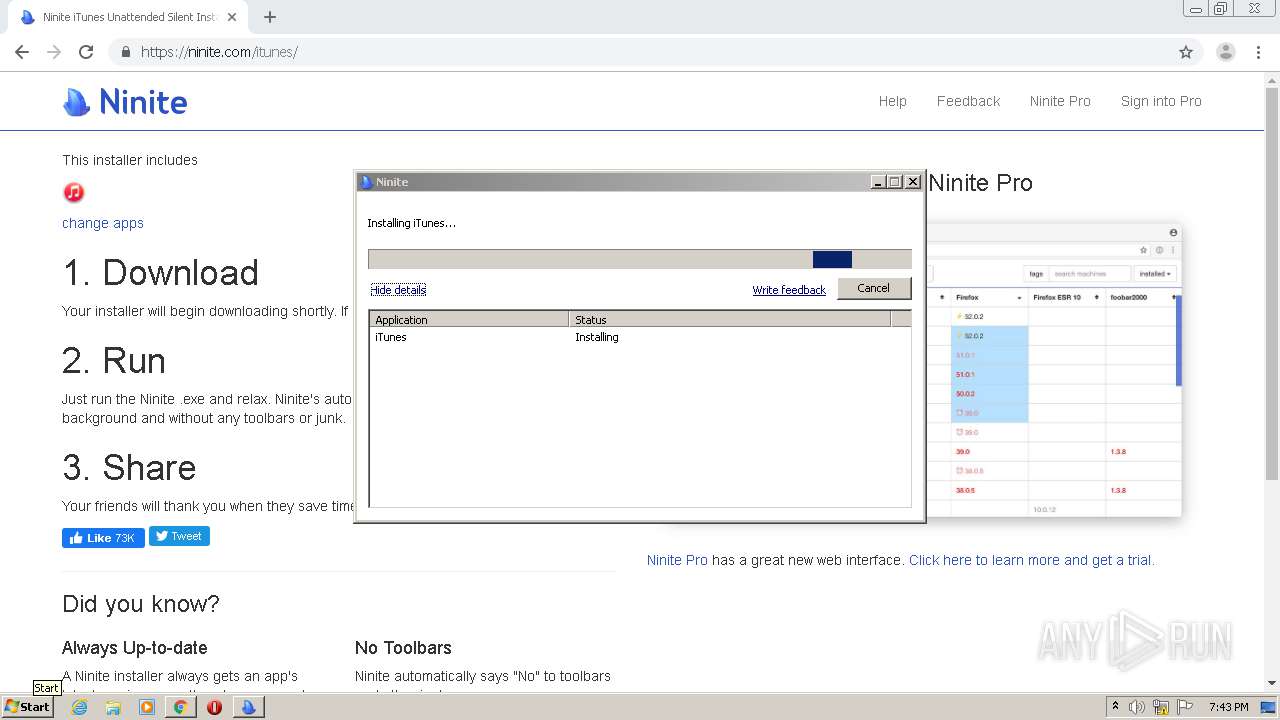Click the red iTunes app icon
The image size is (1280, 720).
(73, 192)
